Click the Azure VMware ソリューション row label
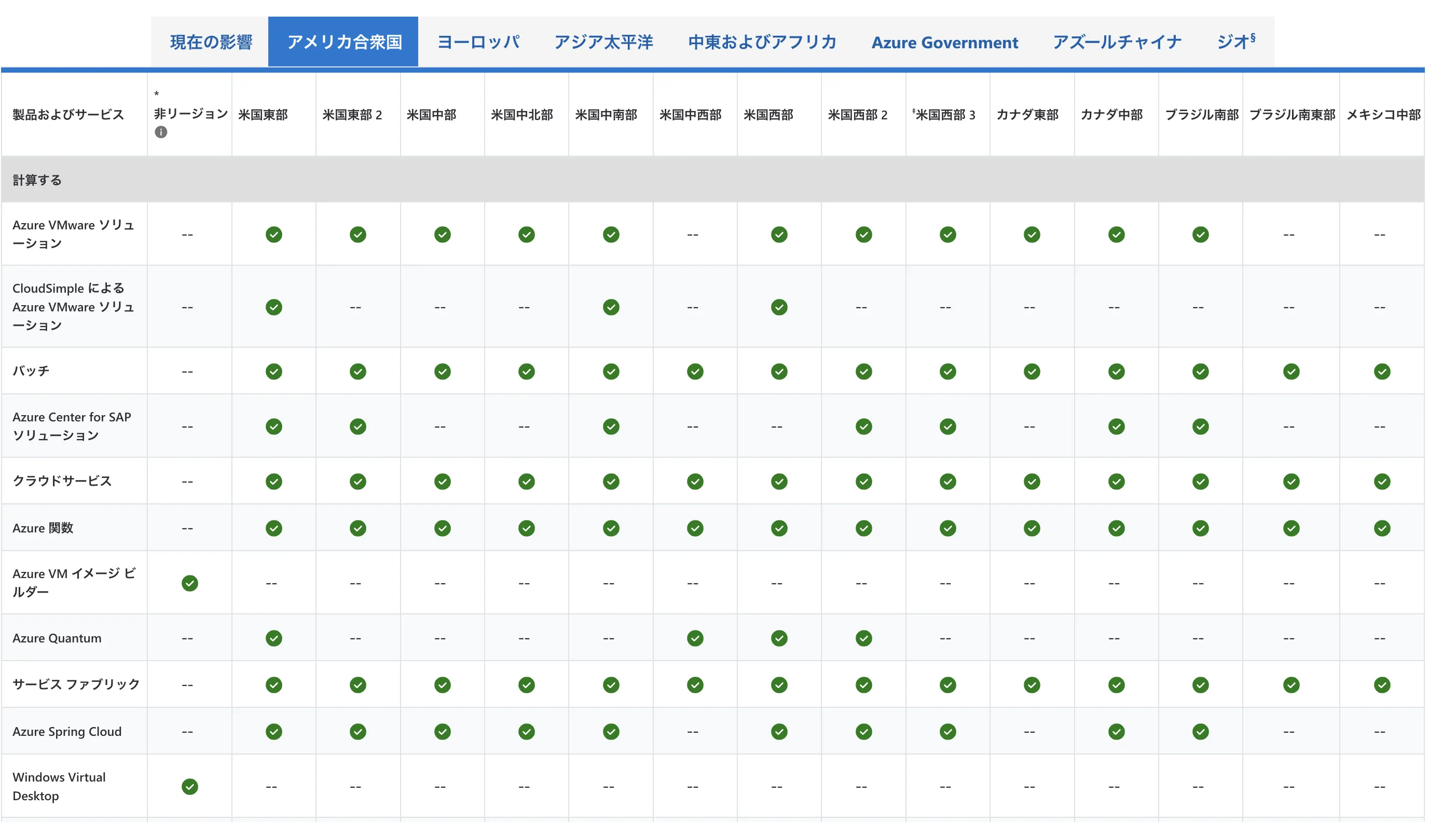The width and height of the screenshot is (1456, 822). click(x=74, y=234)
